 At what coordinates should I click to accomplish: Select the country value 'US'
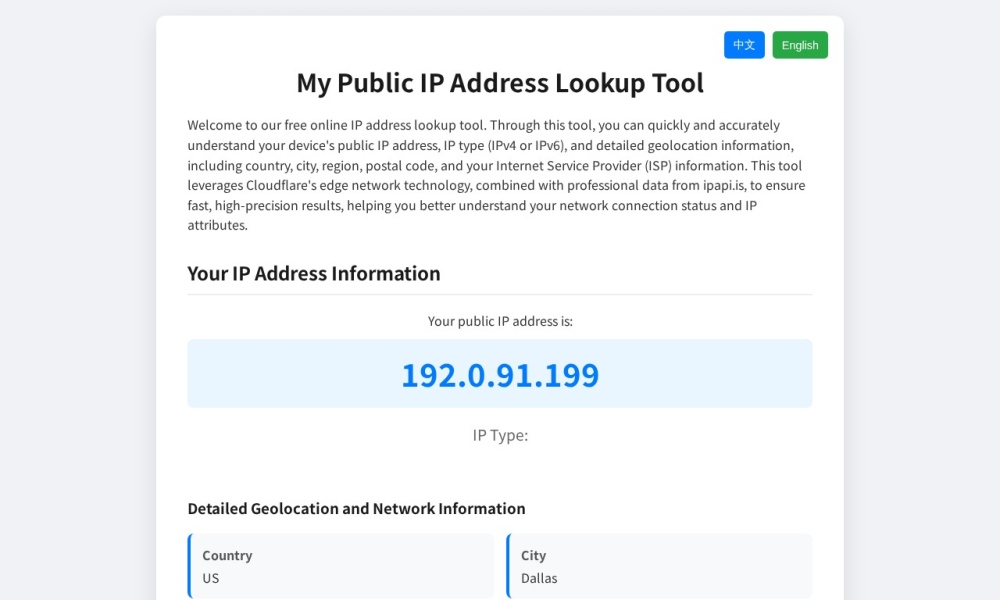pos(211,578)
